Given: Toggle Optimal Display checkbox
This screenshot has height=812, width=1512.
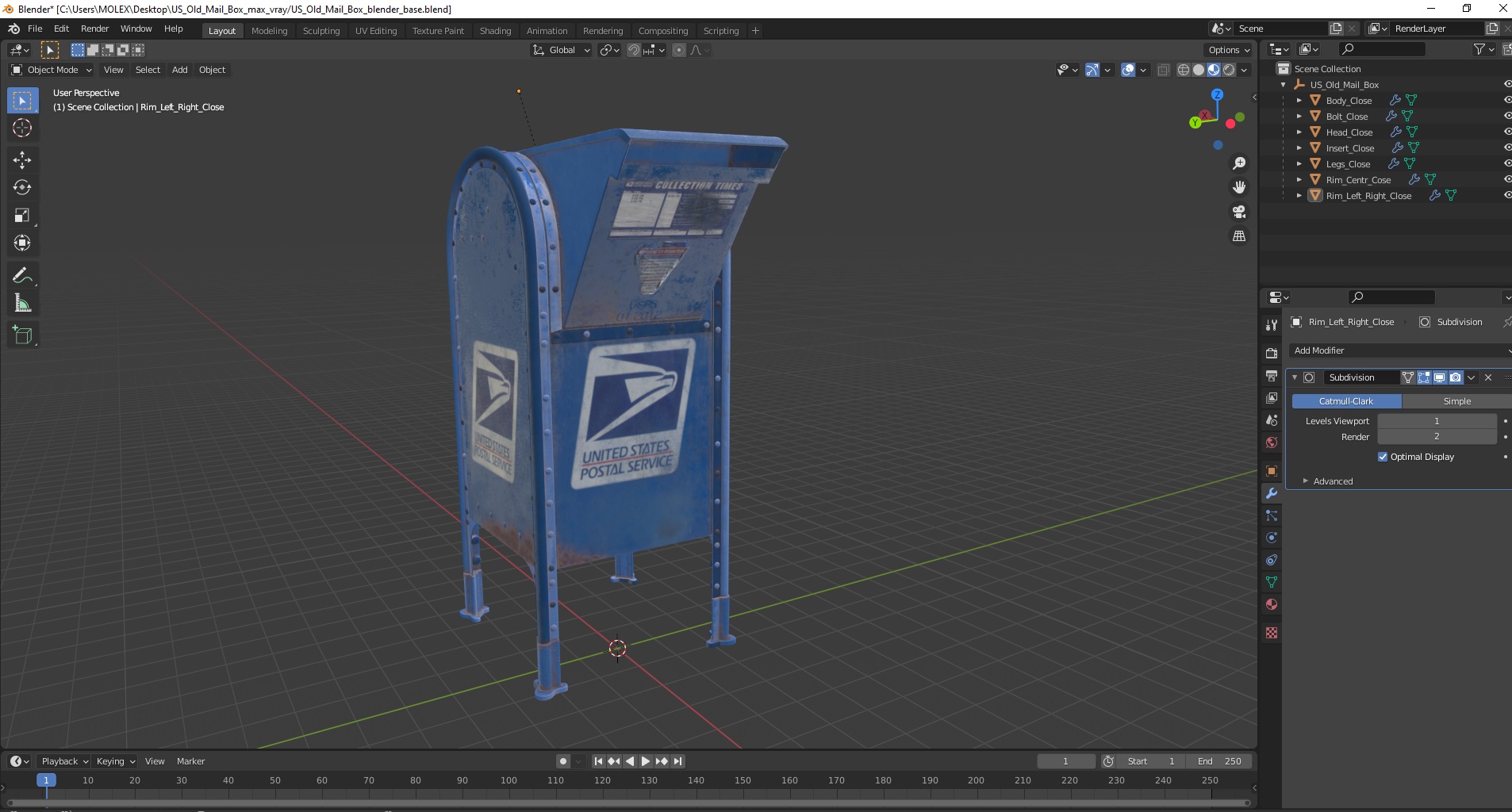Looking at the screenshot, I should coord(1383,457).
